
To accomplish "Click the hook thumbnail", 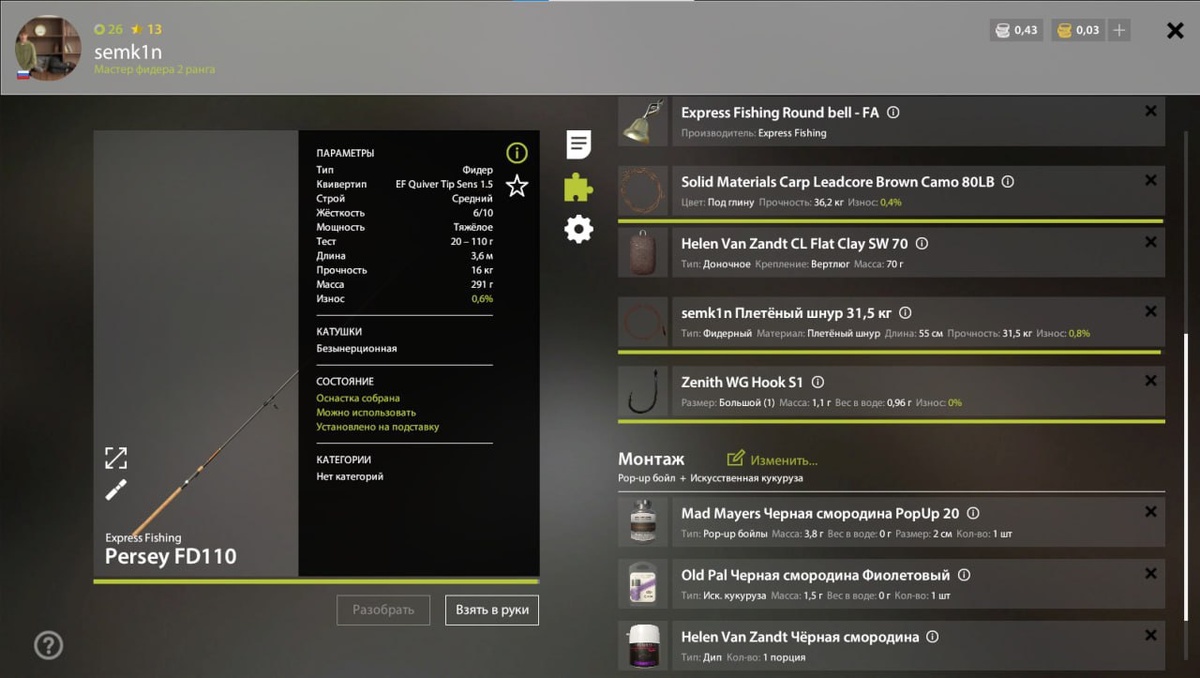I will click(x=642, y=391).
